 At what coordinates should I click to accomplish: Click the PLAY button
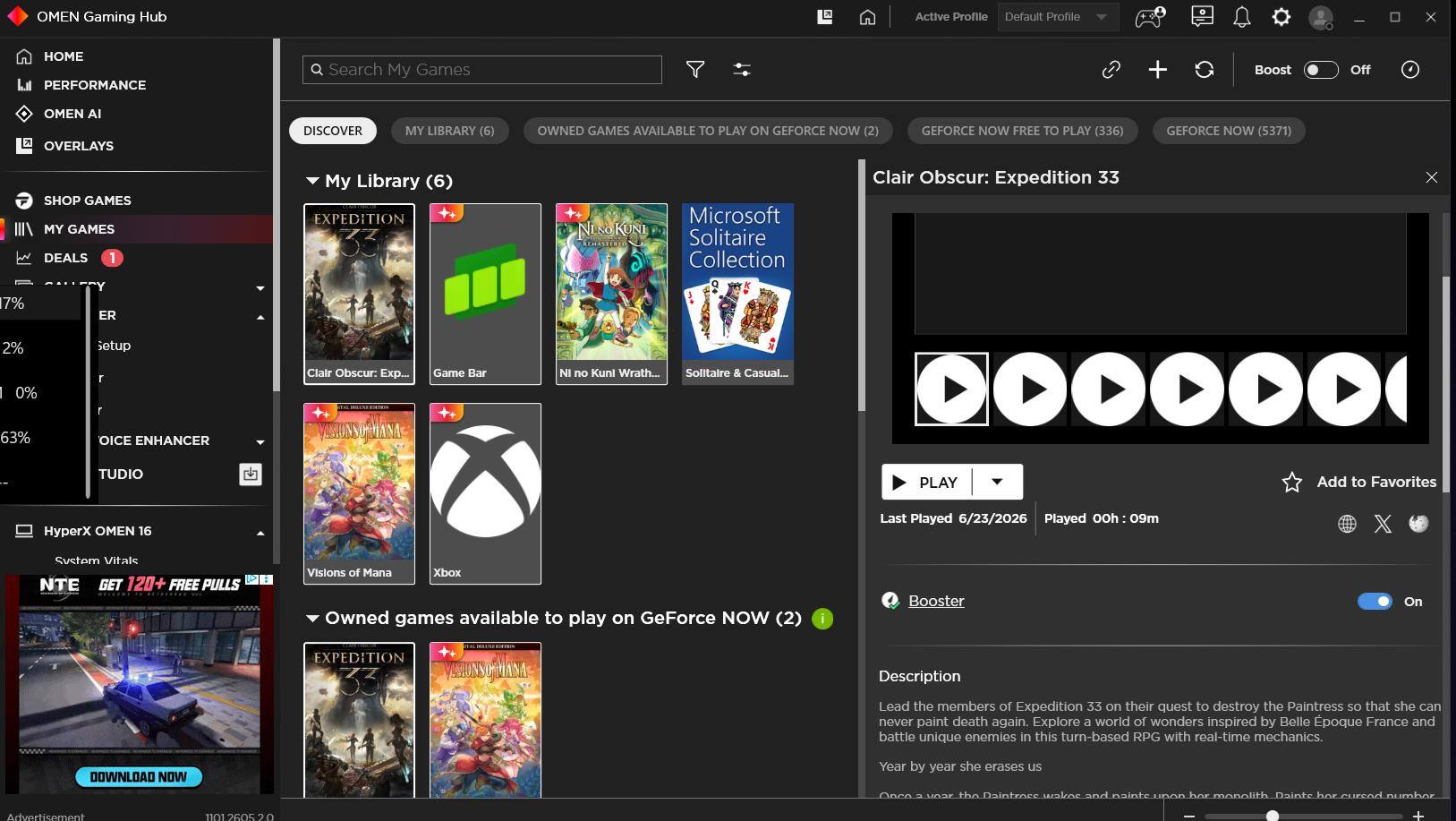click(927, 482)
